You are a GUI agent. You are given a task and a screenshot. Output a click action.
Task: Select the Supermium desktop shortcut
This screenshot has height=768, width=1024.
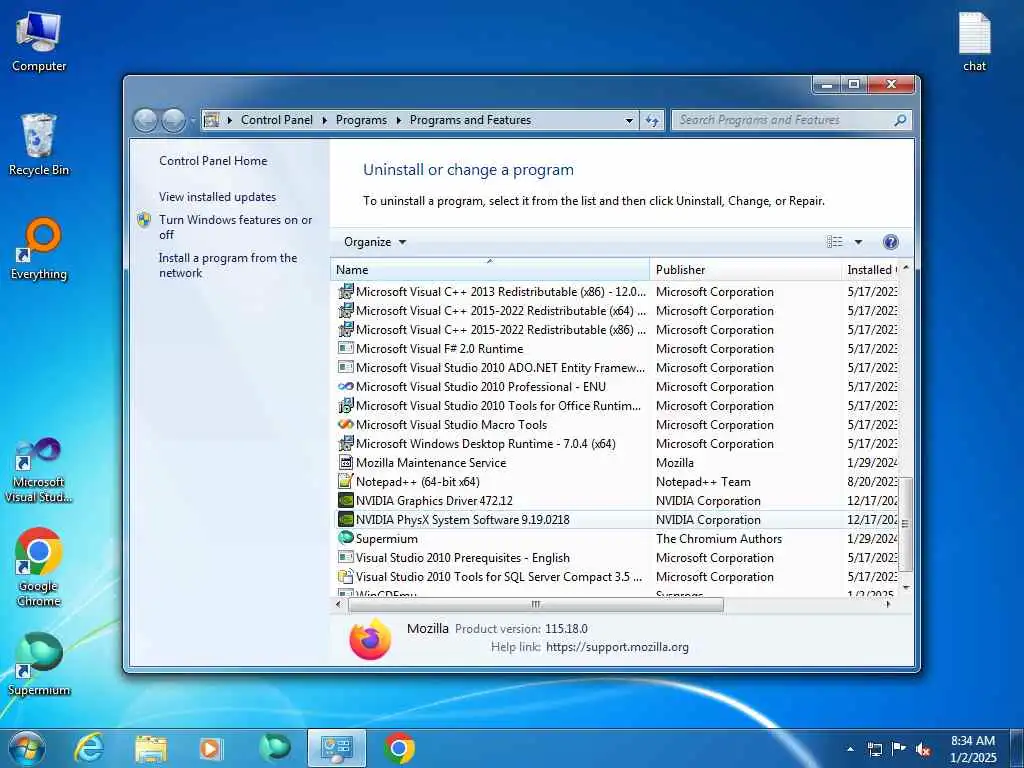(39, 664)
